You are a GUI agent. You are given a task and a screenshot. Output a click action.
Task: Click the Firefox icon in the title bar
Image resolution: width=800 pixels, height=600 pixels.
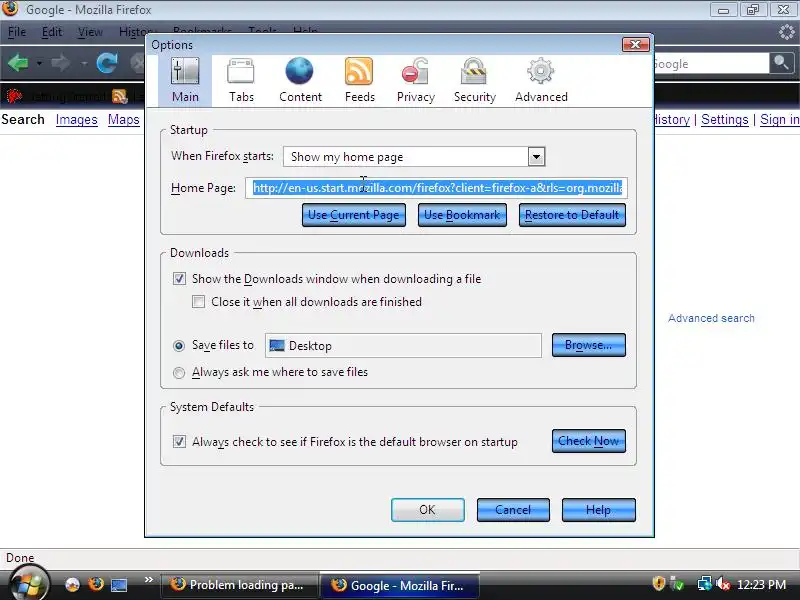coord(10,9)
